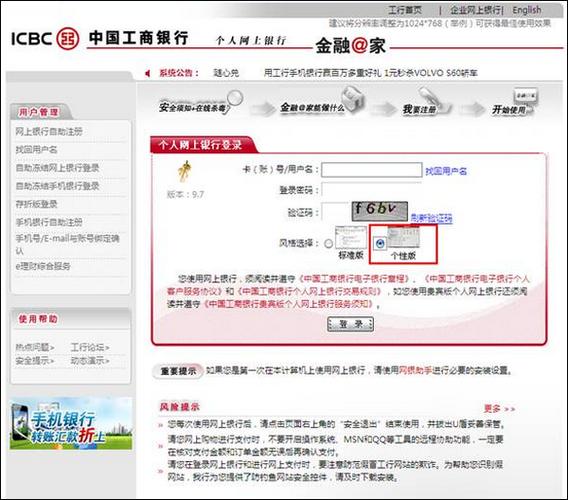Image resolution: width=568 pixels, height=500 pixels.
Task: Click the 手机银行 转账汇款 banner ad
Action: 71,424
